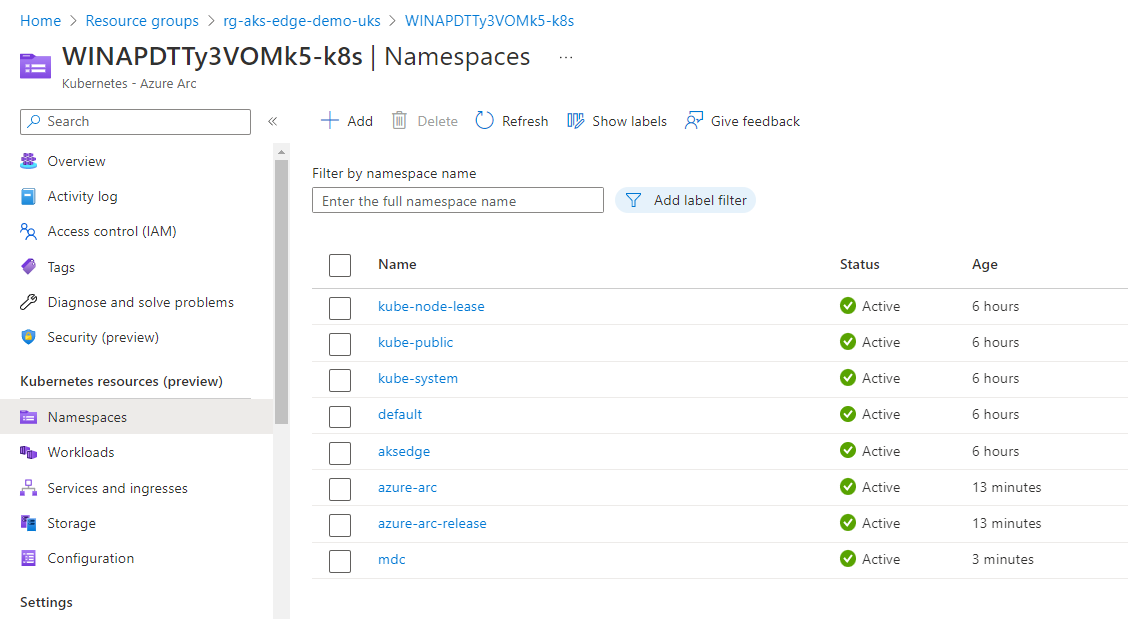Click the Add plus icon
The width and height of the screenshot is (1128, 619).
[329, 120]
